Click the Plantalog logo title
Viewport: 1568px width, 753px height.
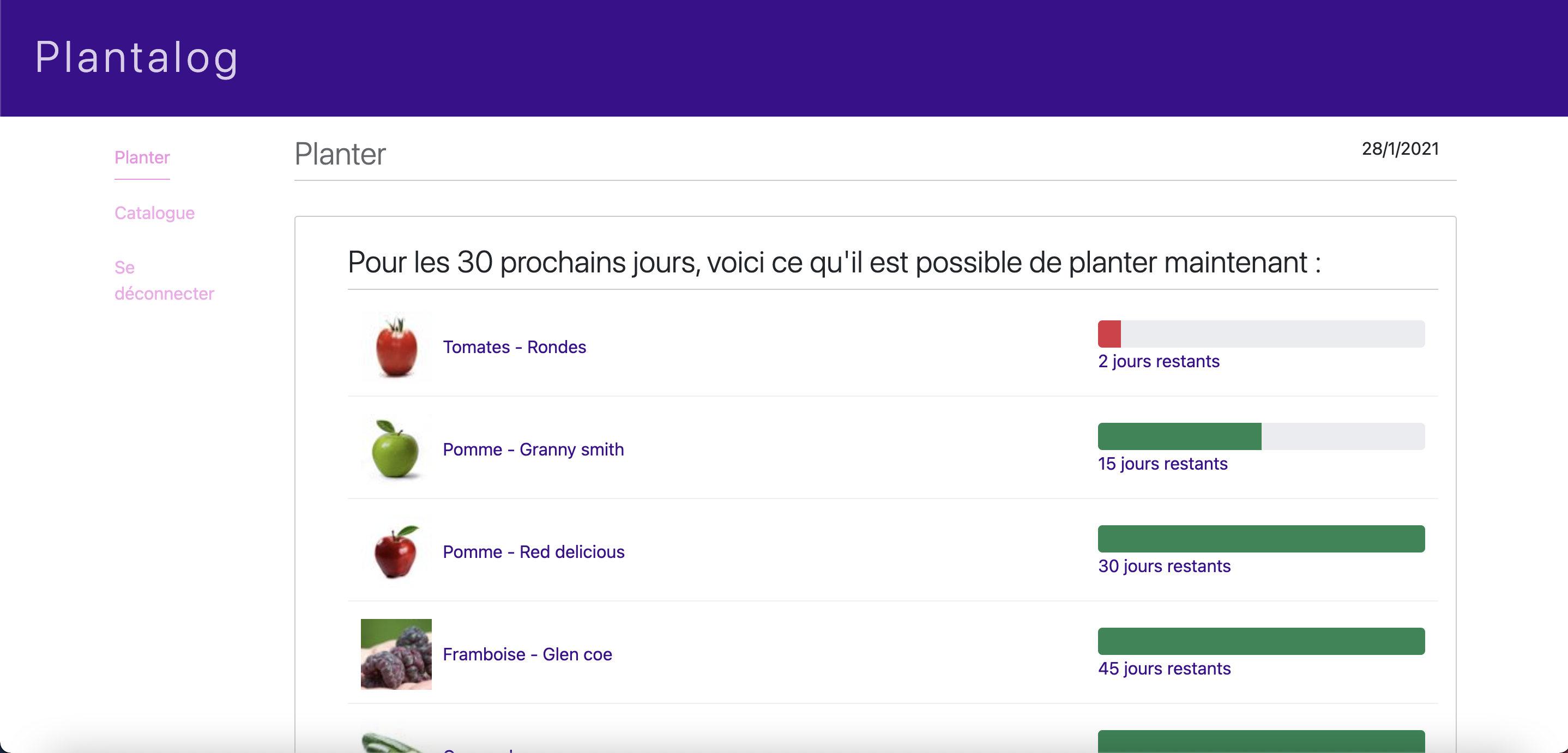coord(136,57)
